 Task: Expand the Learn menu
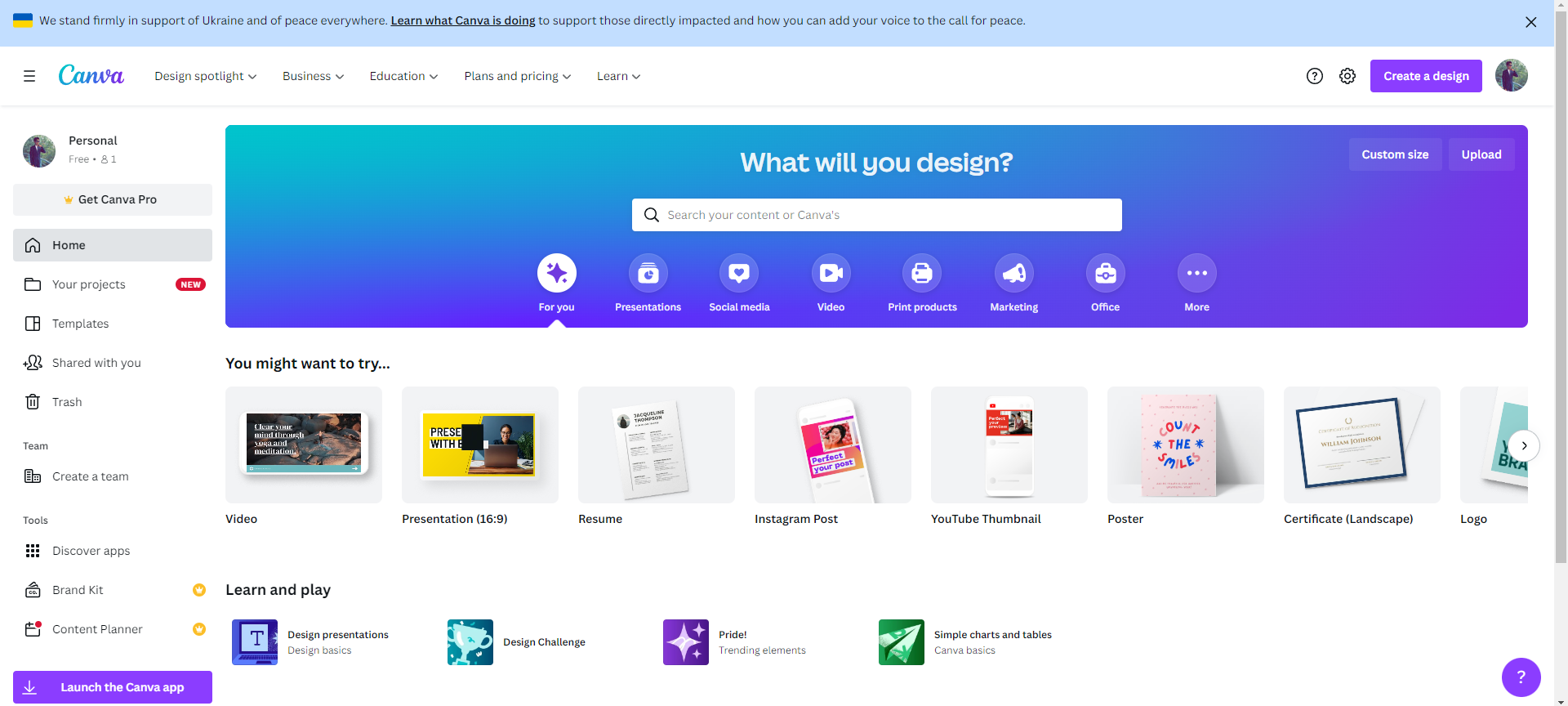(x=619, y=76)
